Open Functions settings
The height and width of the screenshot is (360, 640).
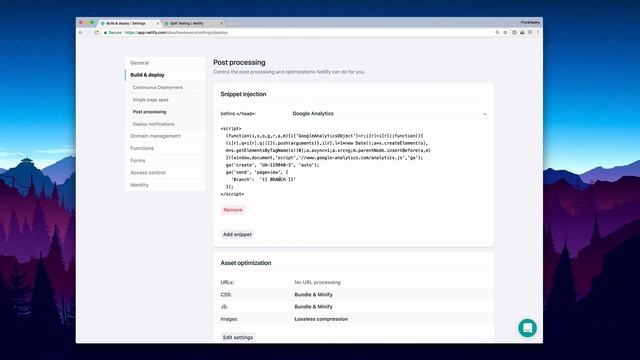(x=142, y=148)
